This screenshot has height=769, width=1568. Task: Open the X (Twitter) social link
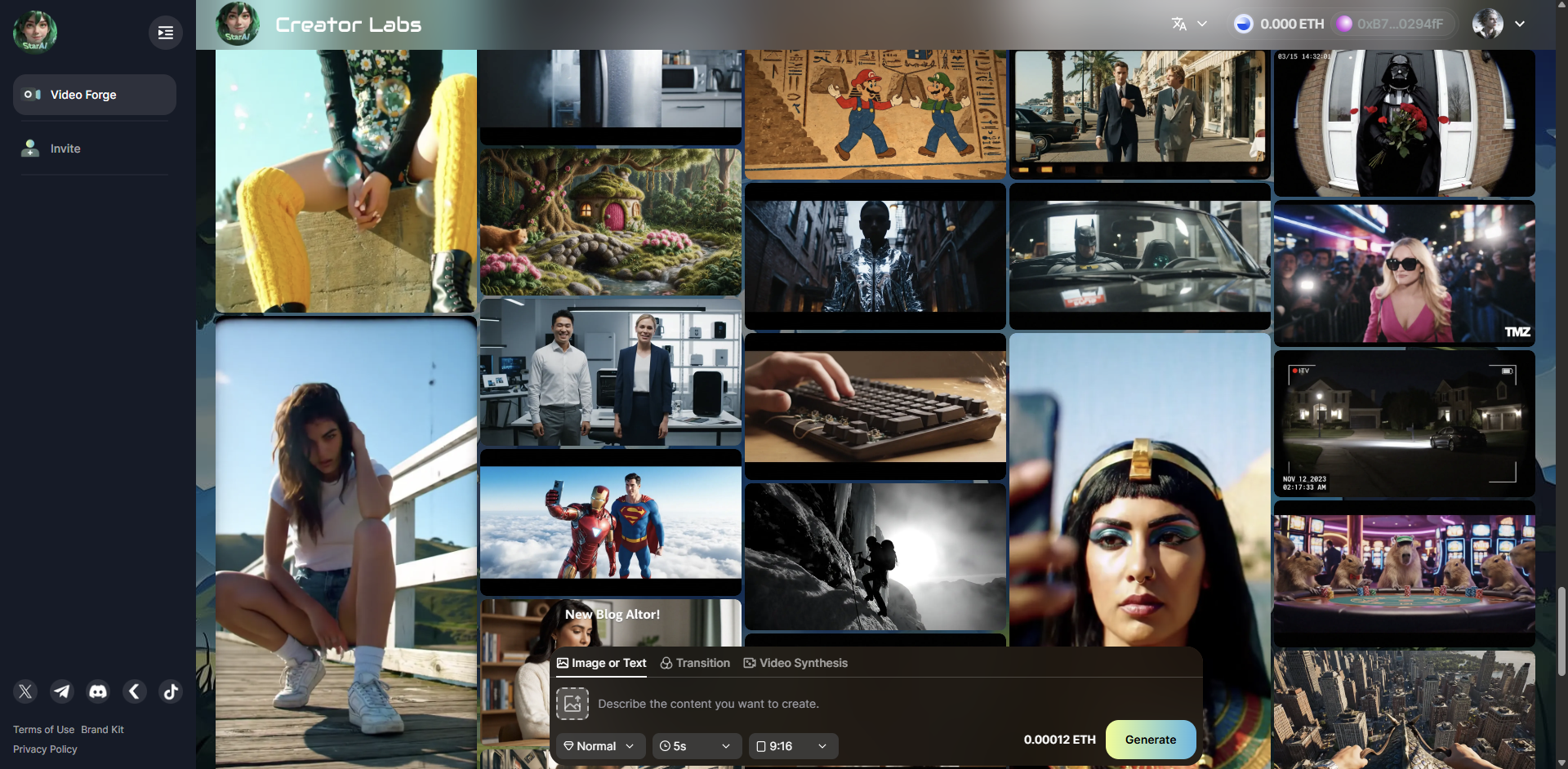coord(25,691)
